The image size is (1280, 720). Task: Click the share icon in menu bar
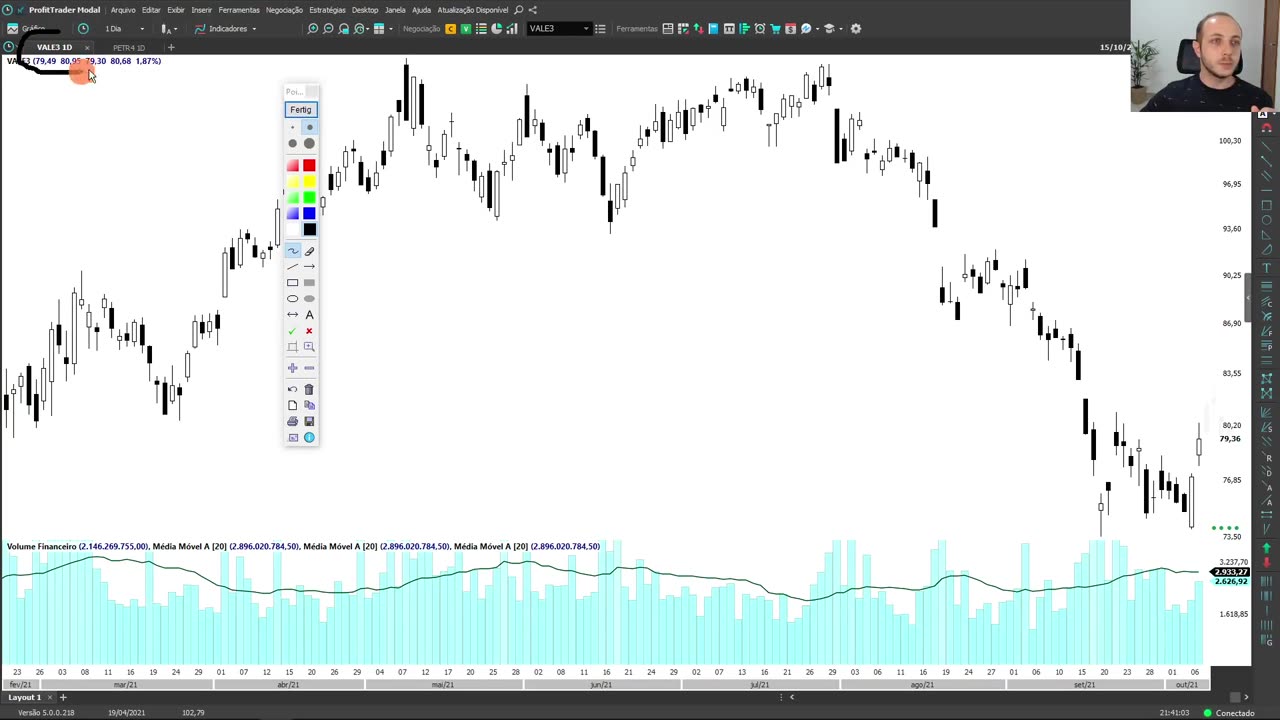tap(532, 10)
